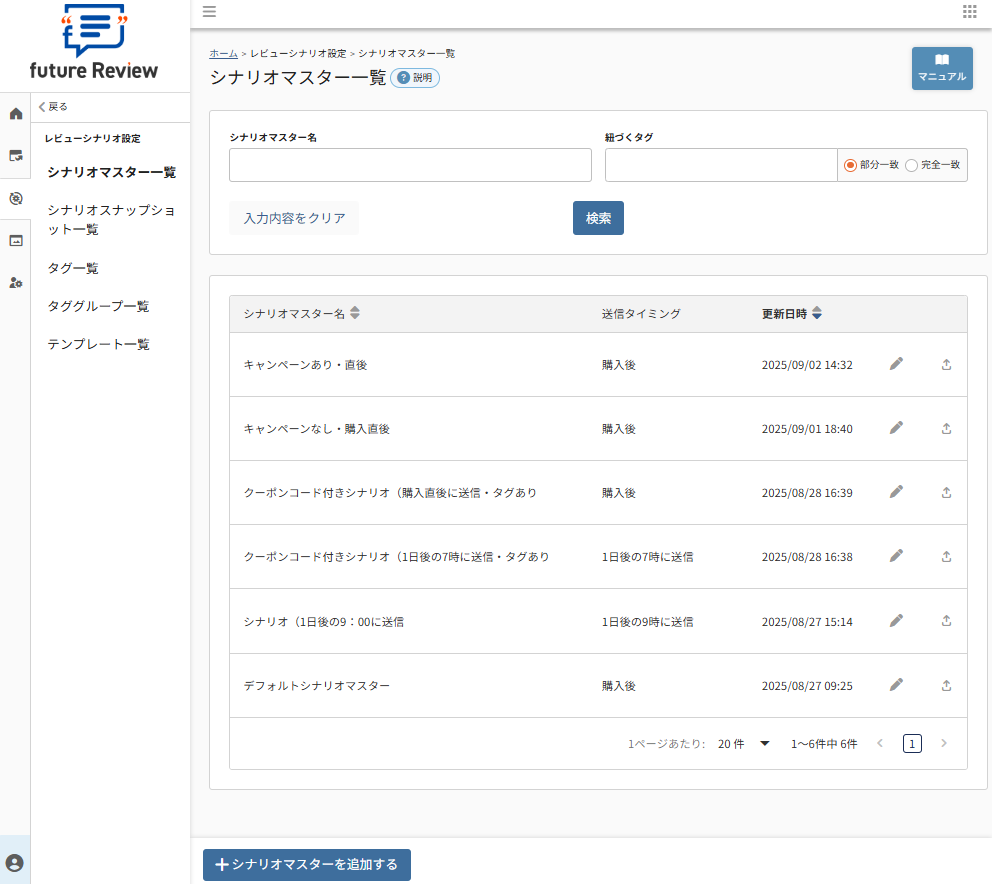Open the home icon in the left rail
The height and width of the screenshot is (884, 992).
(x=14, y=113)
